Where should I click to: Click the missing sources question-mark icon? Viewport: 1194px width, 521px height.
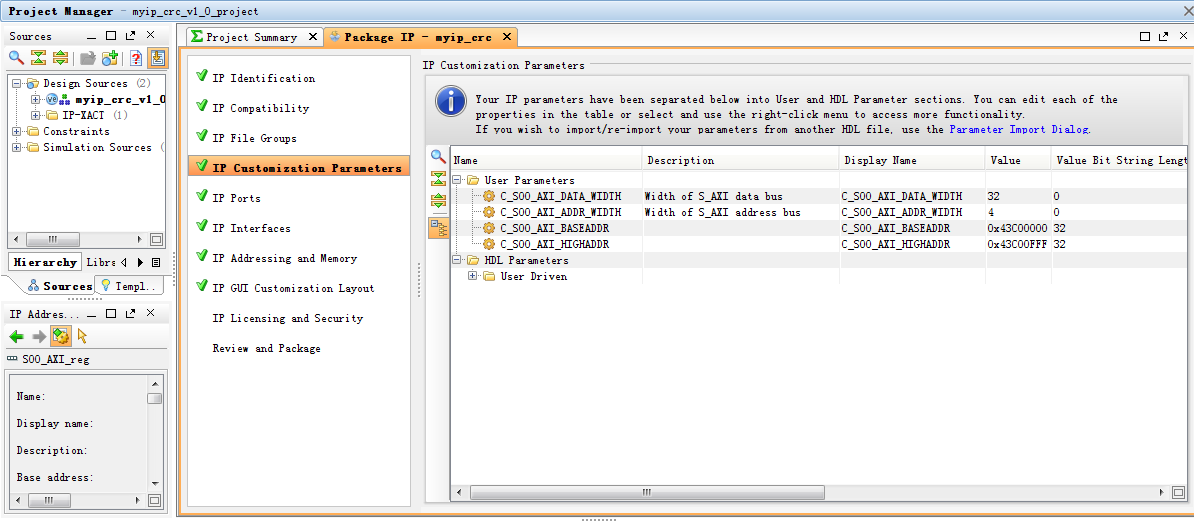(136, 58)
